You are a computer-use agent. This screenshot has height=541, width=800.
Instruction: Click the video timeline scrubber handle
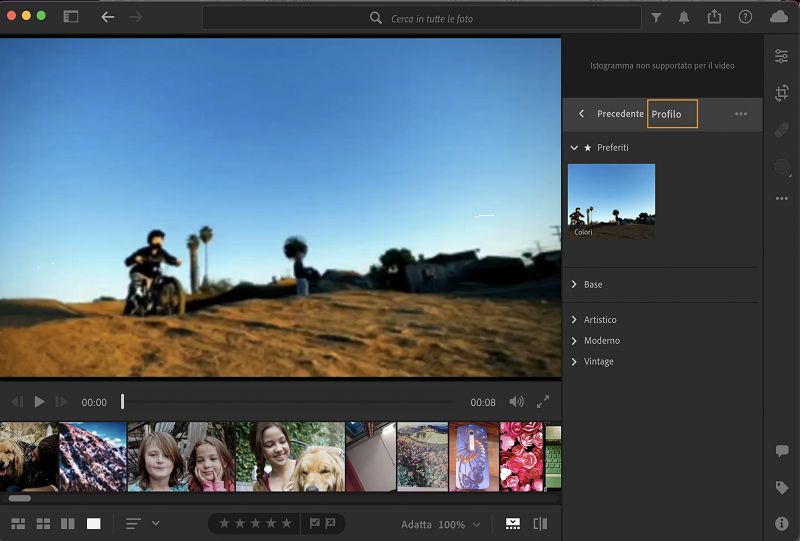122,402
